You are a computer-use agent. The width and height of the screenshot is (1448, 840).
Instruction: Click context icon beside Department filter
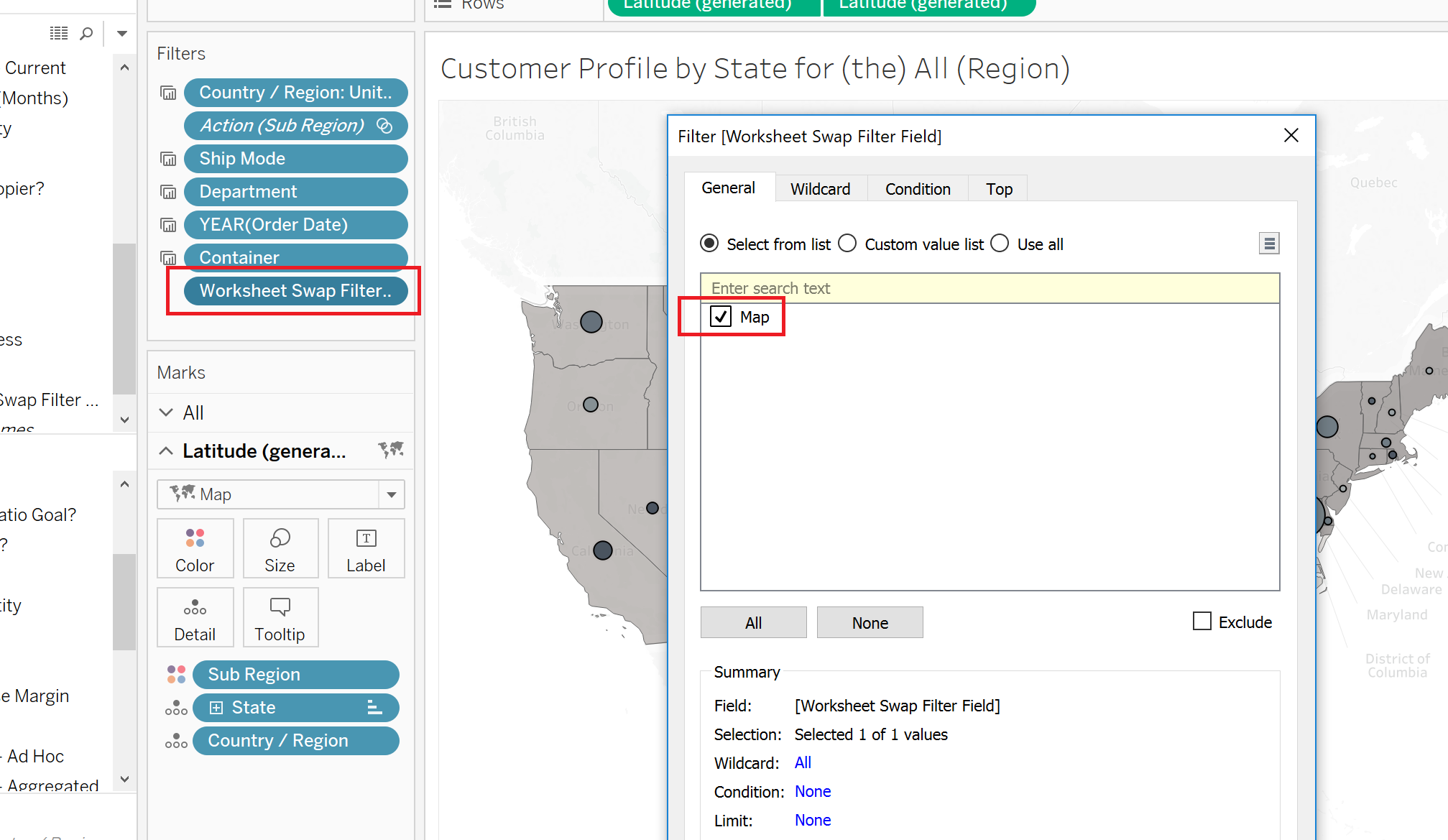pyautogui.click(x=168, y=192)
